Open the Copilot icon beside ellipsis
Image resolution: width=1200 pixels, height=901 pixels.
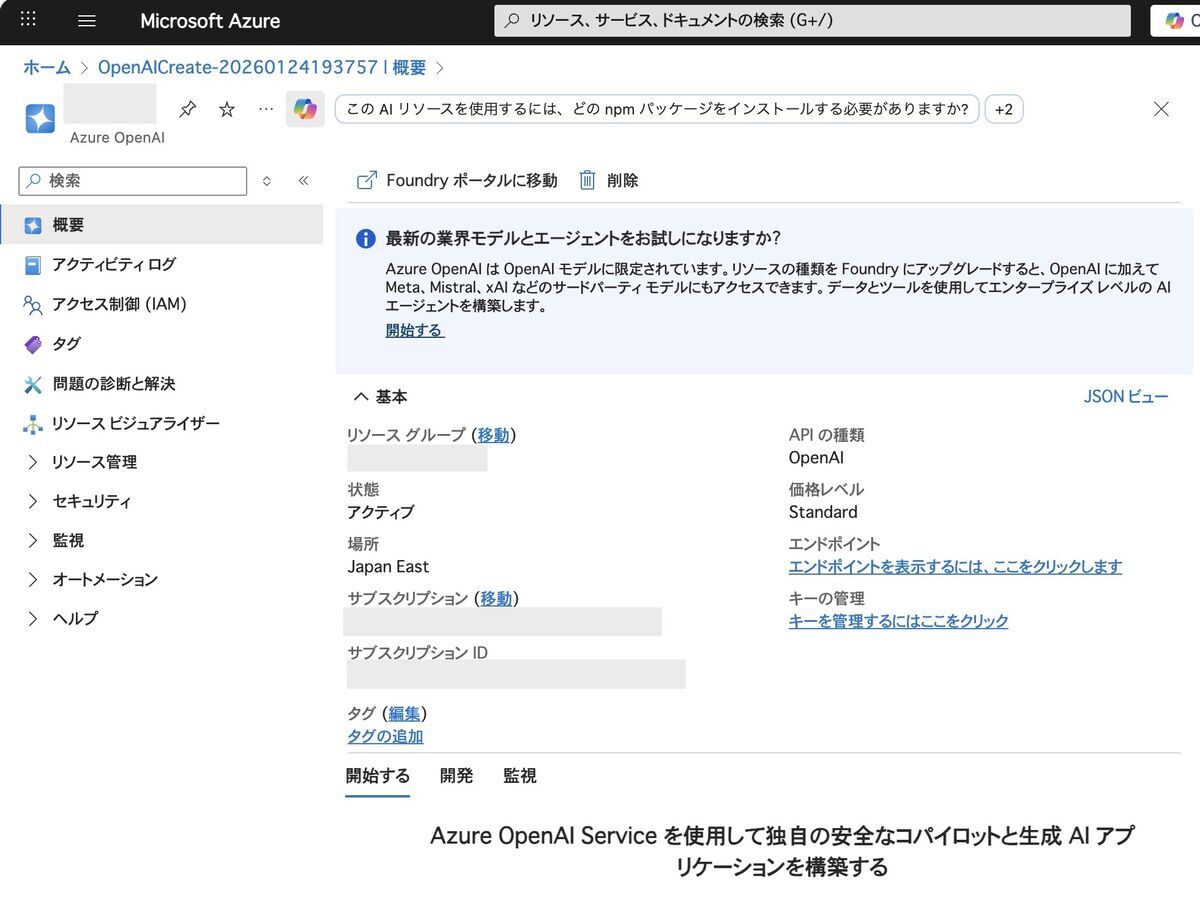point(305,109)
